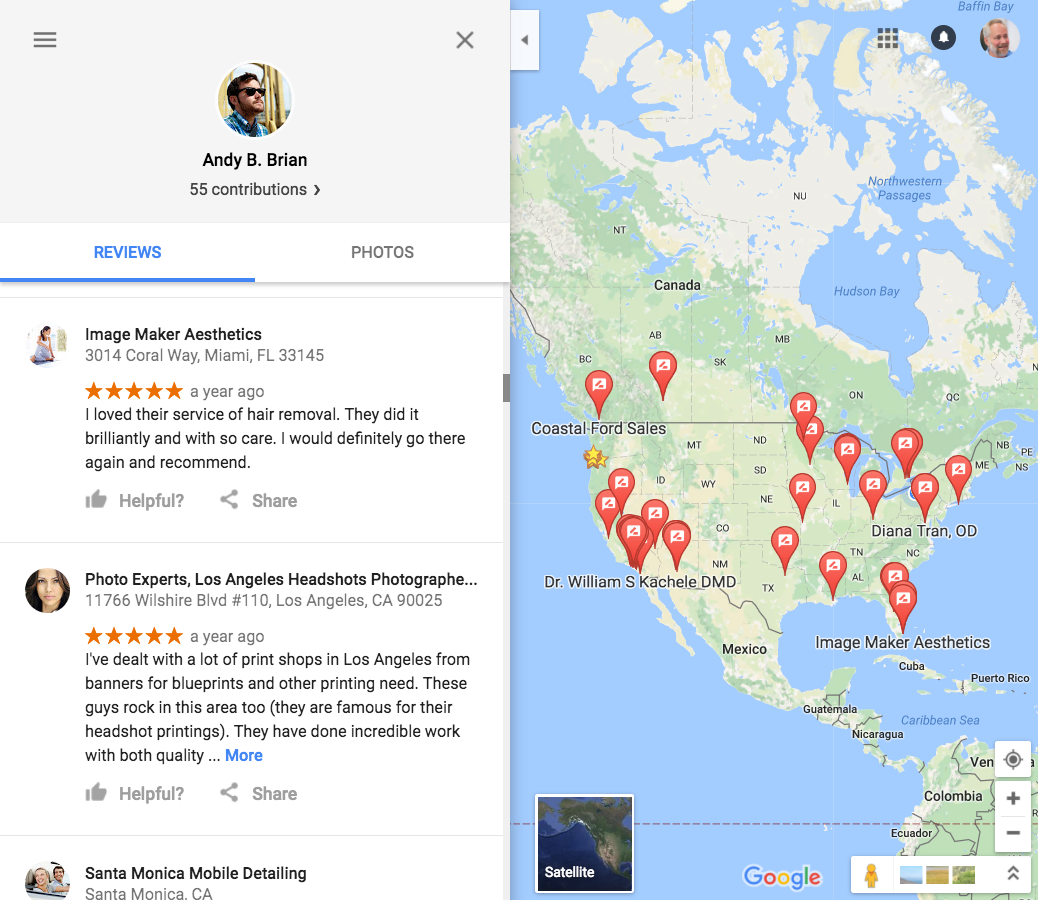Select the Reviews tab
Image resolution: width=1038 pixels, height=900 pixels.
pos(127,252)
